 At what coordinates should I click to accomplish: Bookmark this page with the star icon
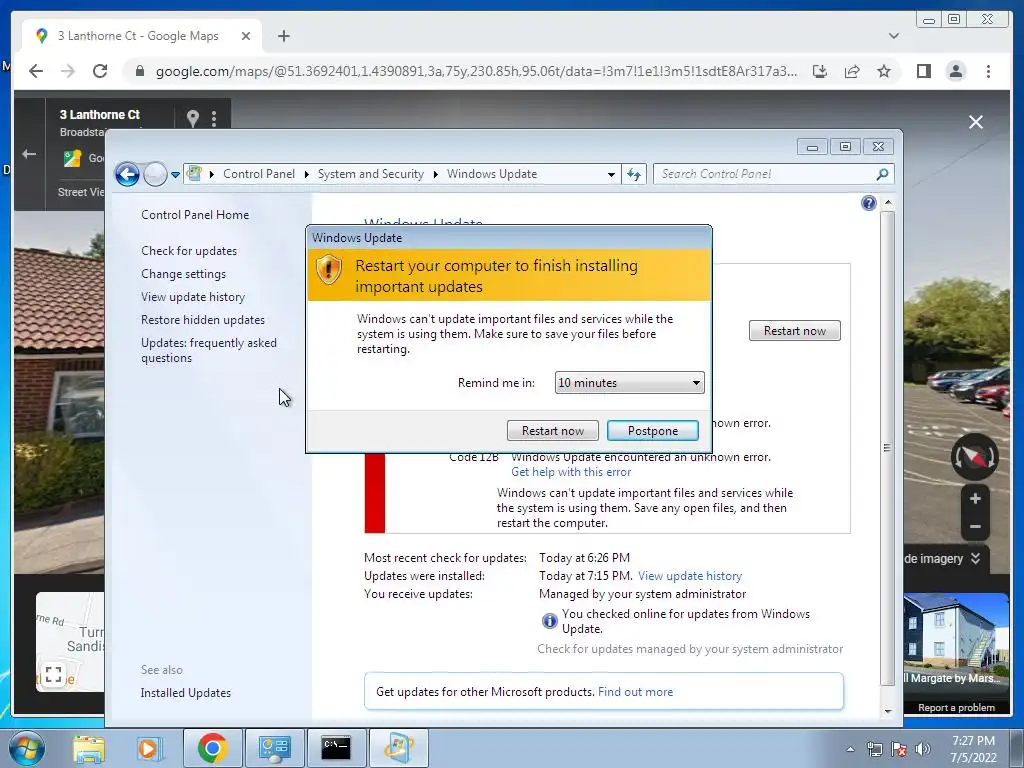tap(884, 71)
